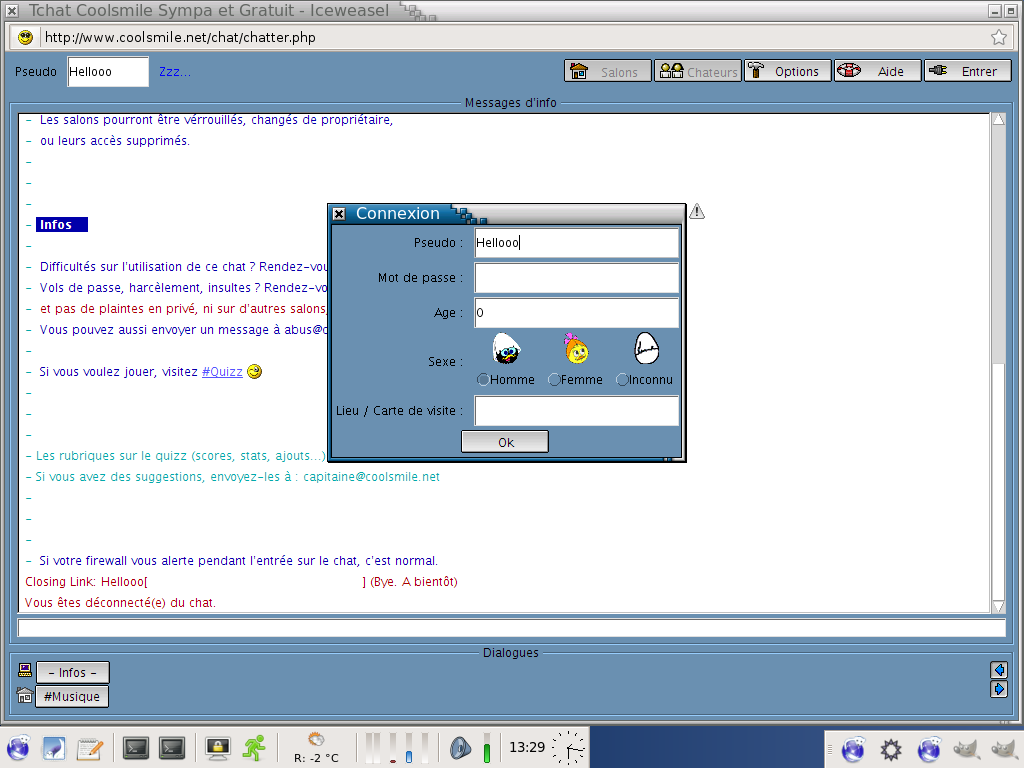Viewport: 1024px width, 768px height.
Task: Click the Infos heading in messages
Action: (61, 225)
